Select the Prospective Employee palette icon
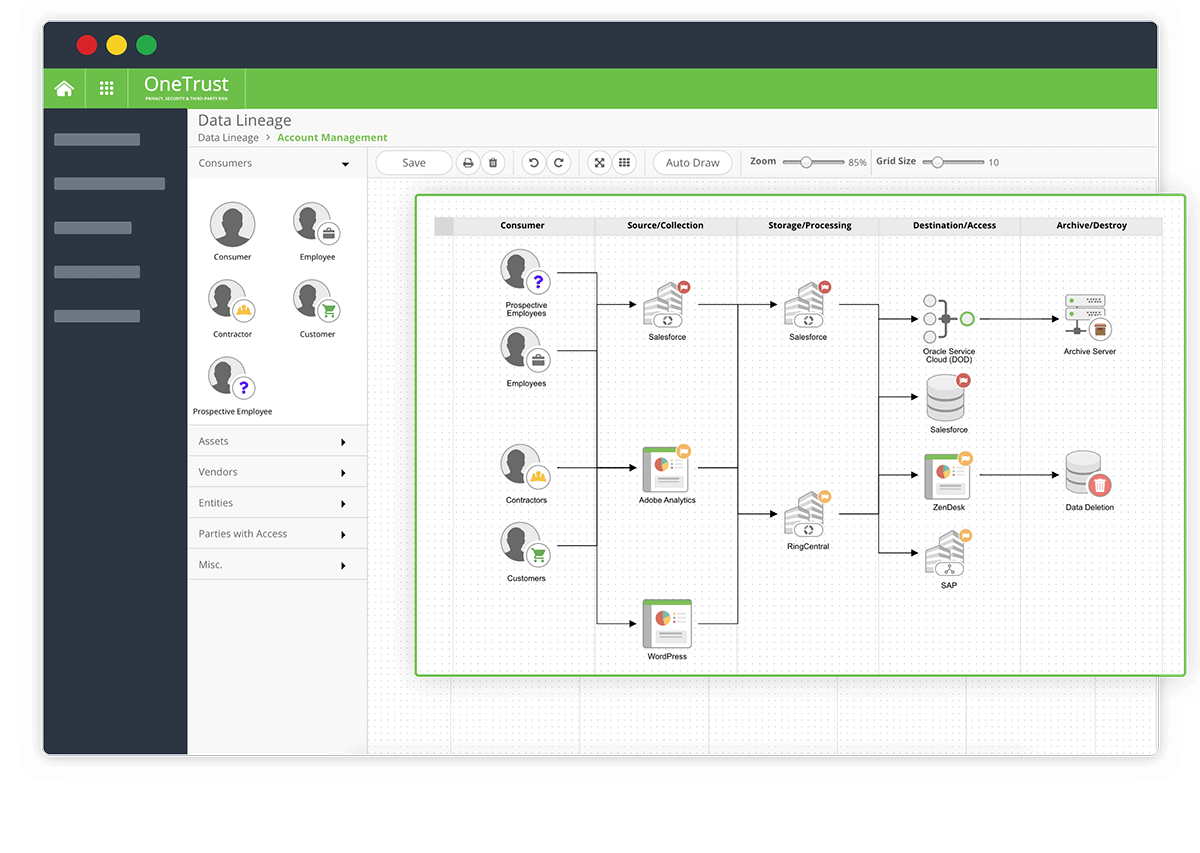This screenshot has height=853, width=1200. 232,379
